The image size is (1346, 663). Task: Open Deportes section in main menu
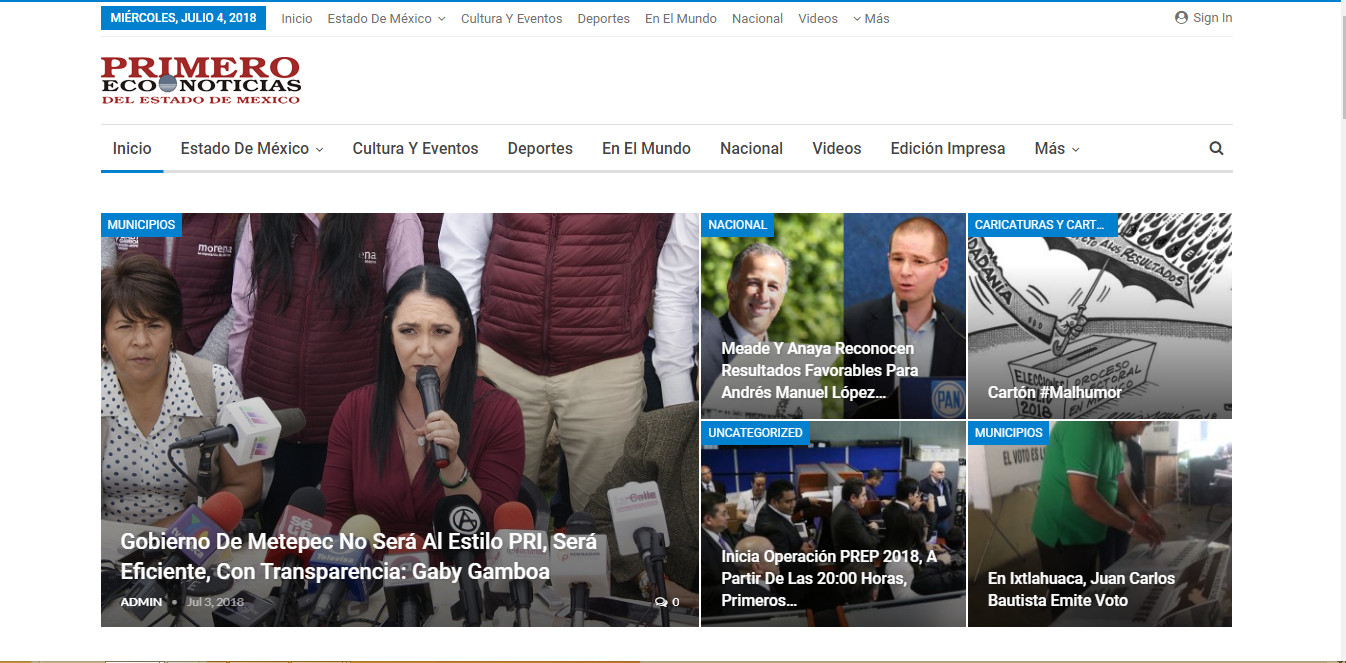(x=540, y=148)
